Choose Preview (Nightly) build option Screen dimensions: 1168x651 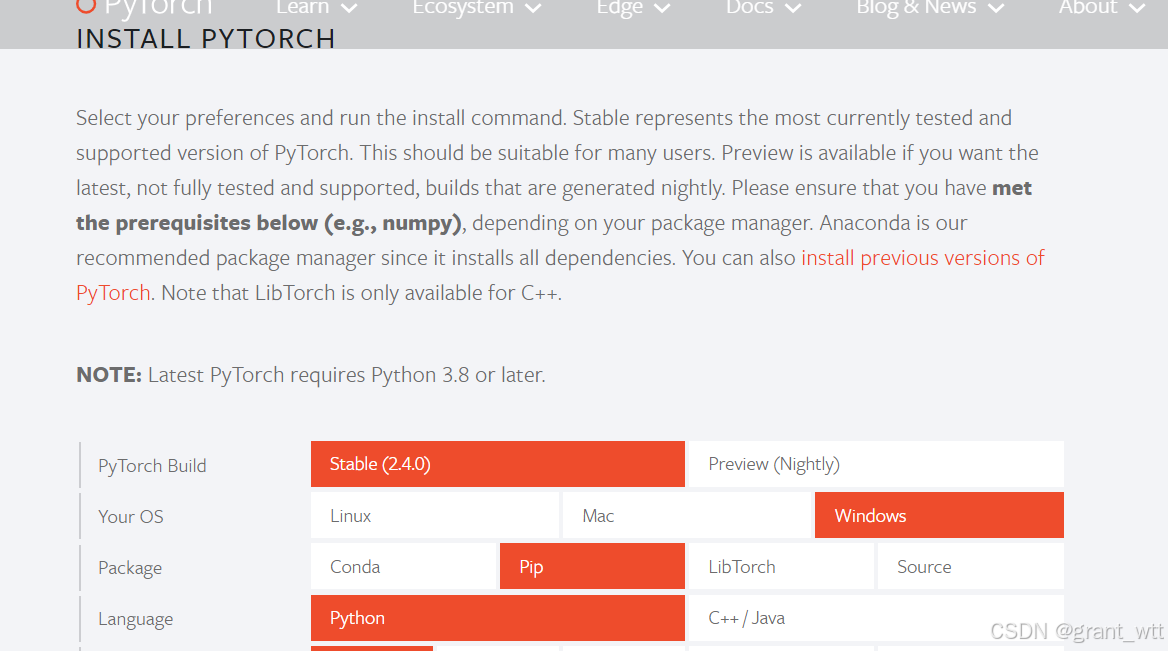tap(875, 464)
